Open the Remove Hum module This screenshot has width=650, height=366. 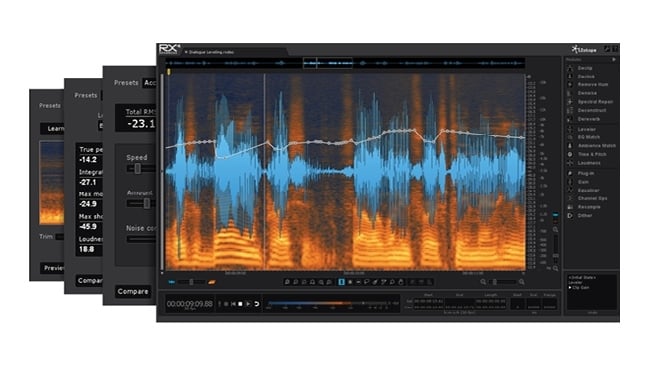point(592,85)
